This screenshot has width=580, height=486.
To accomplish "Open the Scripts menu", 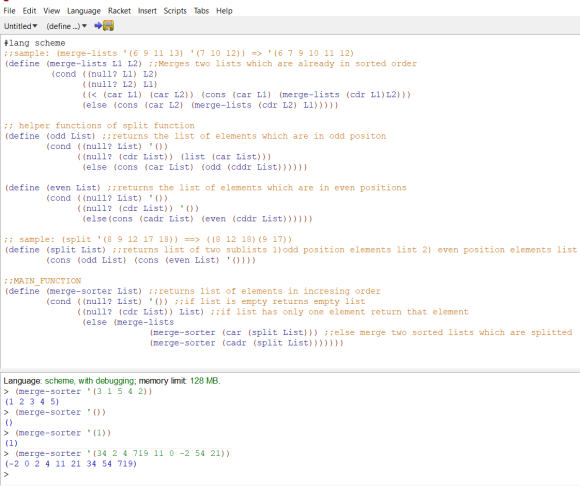I will coord(175,11).
